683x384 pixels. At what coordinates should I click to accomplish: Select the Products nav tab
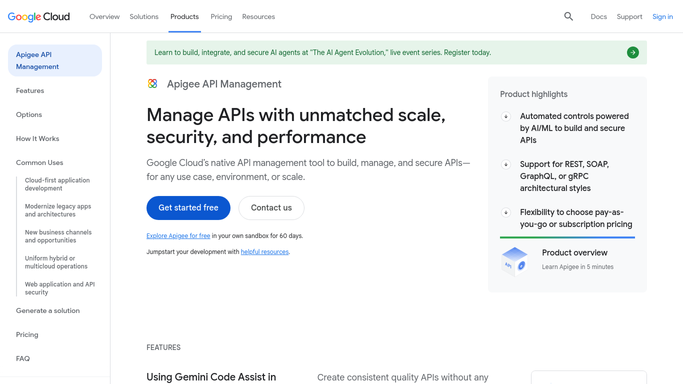184,17
